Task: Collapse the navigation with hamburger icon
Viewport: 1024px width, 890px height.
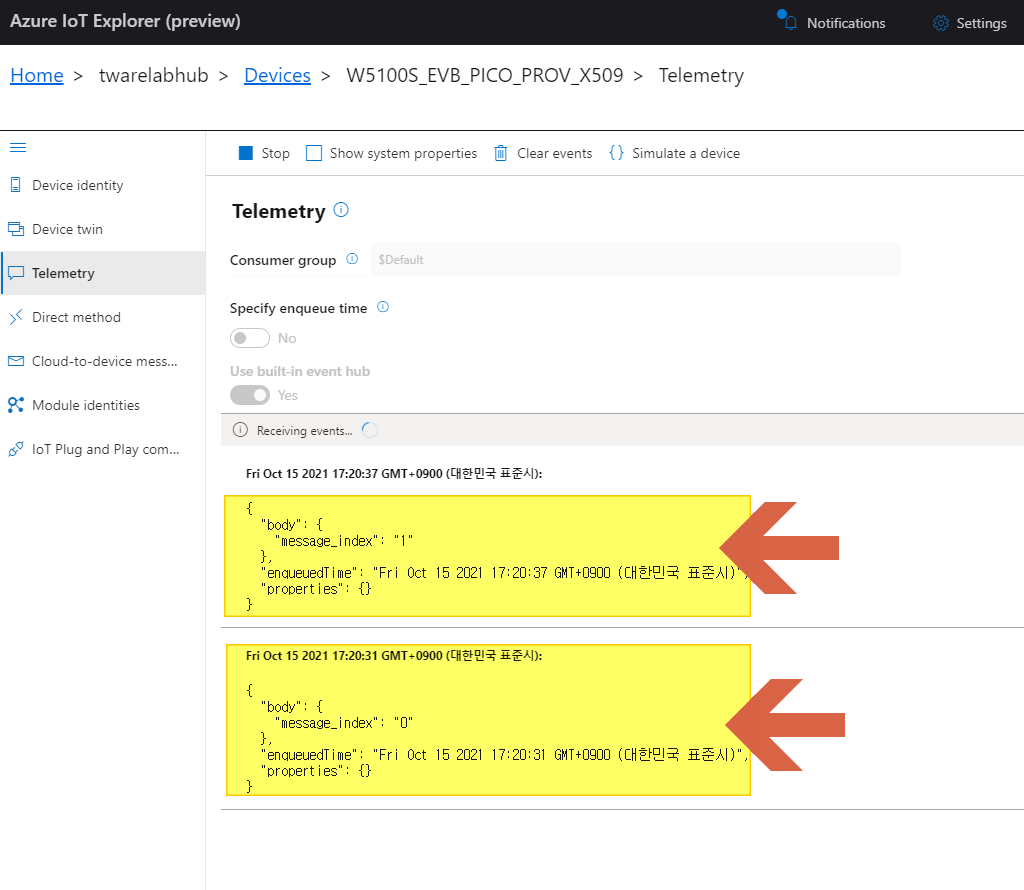Action: (x=18, y=148)
